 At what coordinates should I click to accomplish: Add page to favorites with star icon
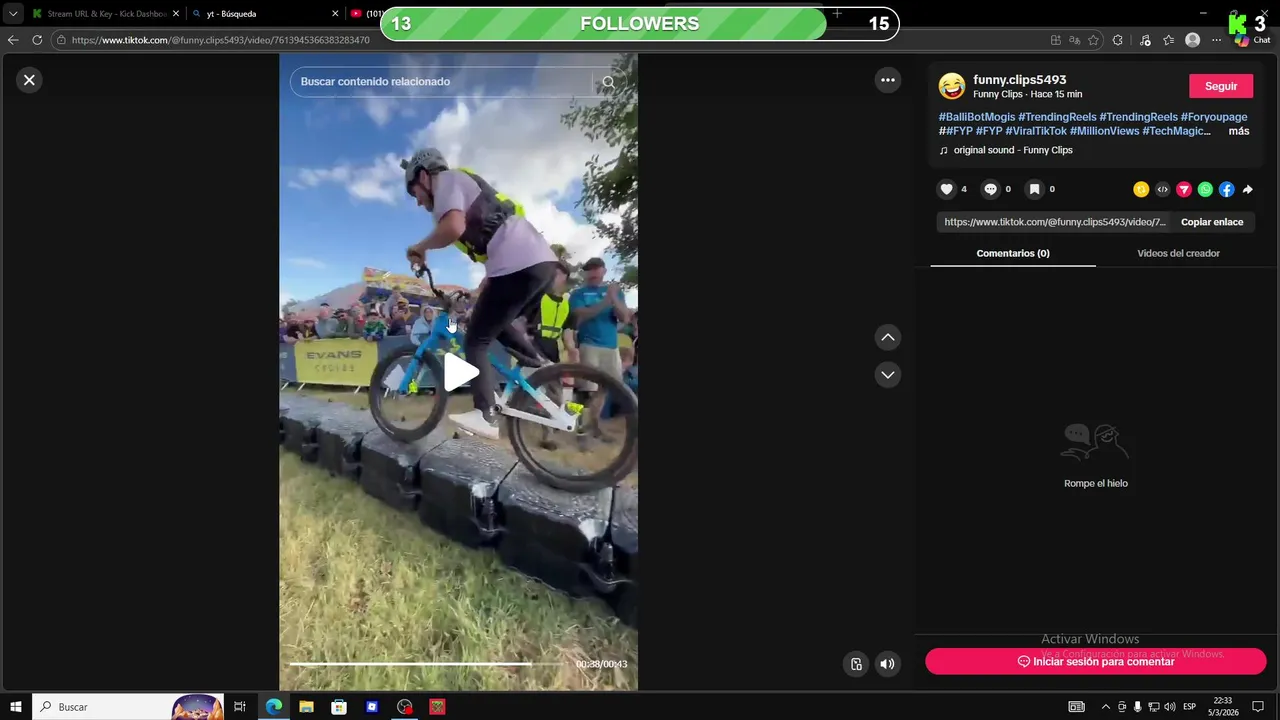tap(1093, 40)
